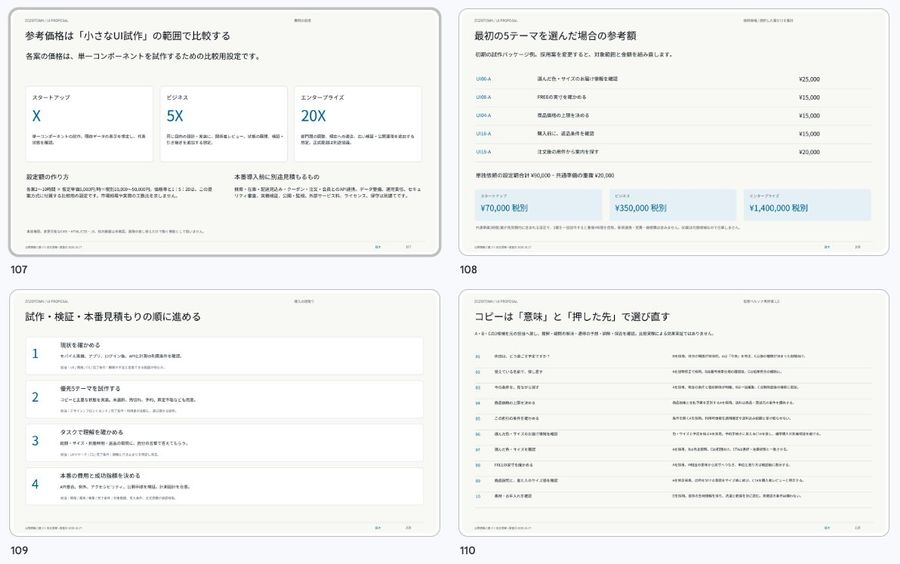Click the ¥1,400,000 税別 total box
Image resolution: width=900 pixels, height=564 pixels.
[807, 205]
